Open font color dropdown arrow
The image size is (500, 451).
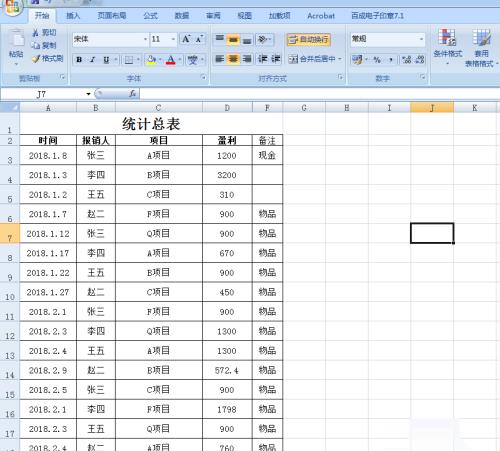pos(180,60)
